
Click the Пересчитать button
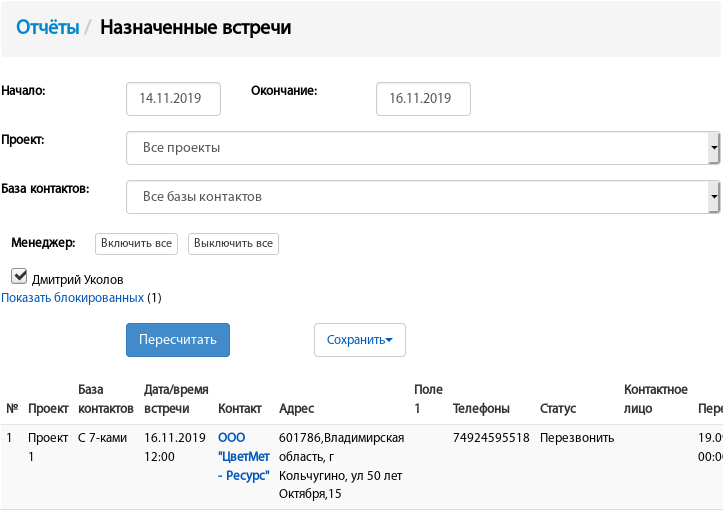(x=178, y=340)
